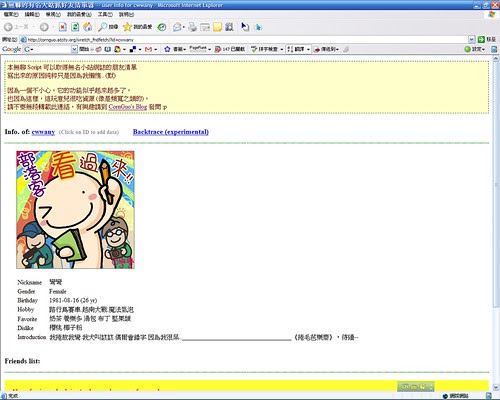This screenshot has width=500, height=400.
Task: Open the 檔案(F) File menu
Action: pyautogui.click(x=11, y=14)
